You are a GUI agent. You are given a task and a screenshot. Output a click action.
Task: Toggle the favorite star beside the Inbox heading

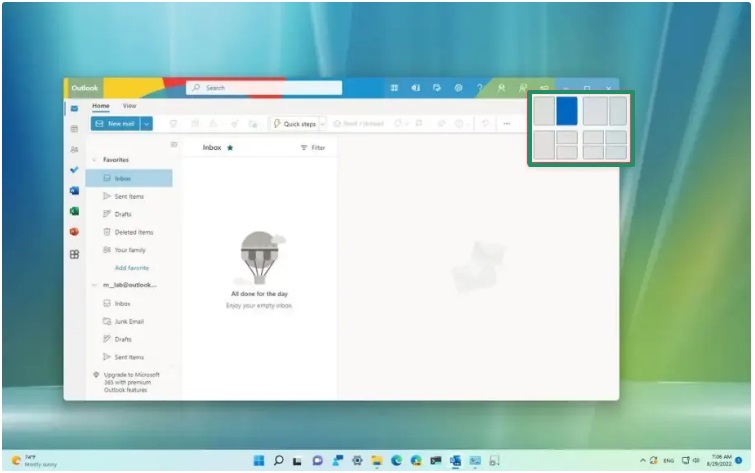point(230,148)
